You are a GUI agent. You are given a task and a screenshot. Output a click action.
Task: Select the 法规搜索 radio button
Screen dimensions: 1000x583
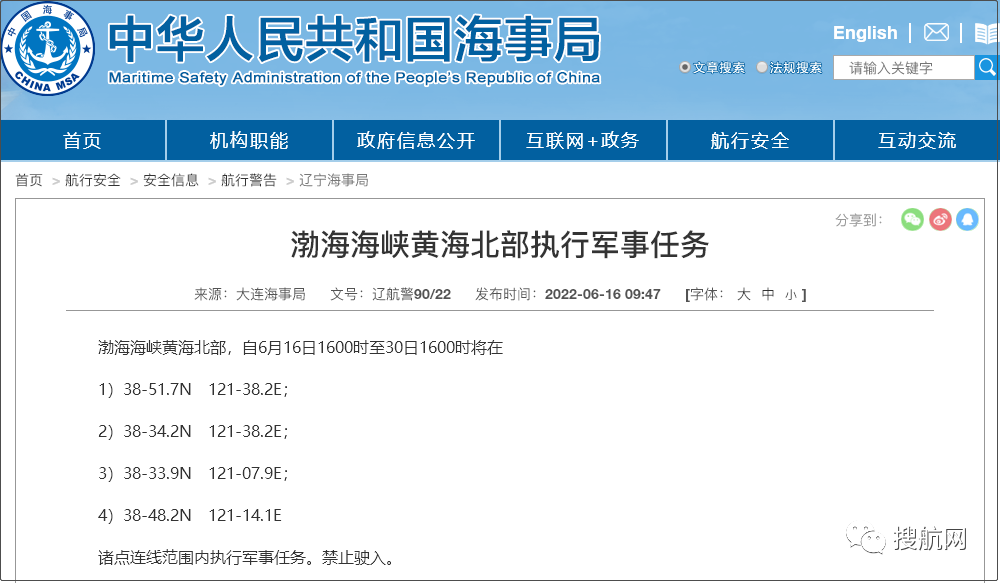click(x=764, y=68)
